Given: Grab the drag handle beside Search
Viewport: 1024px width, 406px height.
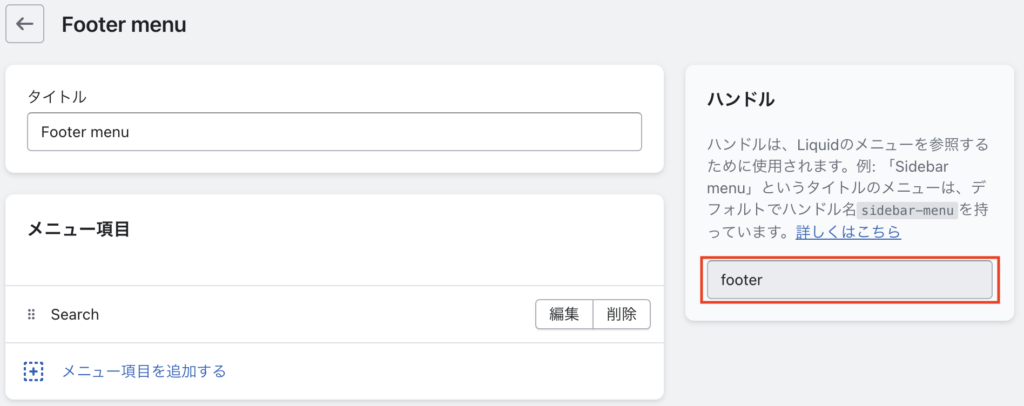Looking at the screenshot, I should click(x=31, y=315).
